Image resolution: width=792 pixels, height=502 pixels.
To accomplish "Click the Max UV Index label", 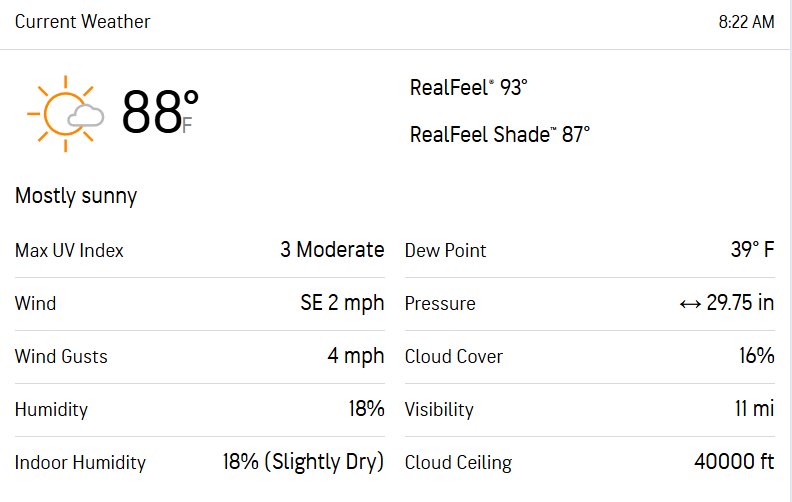I will pos(69,250).
